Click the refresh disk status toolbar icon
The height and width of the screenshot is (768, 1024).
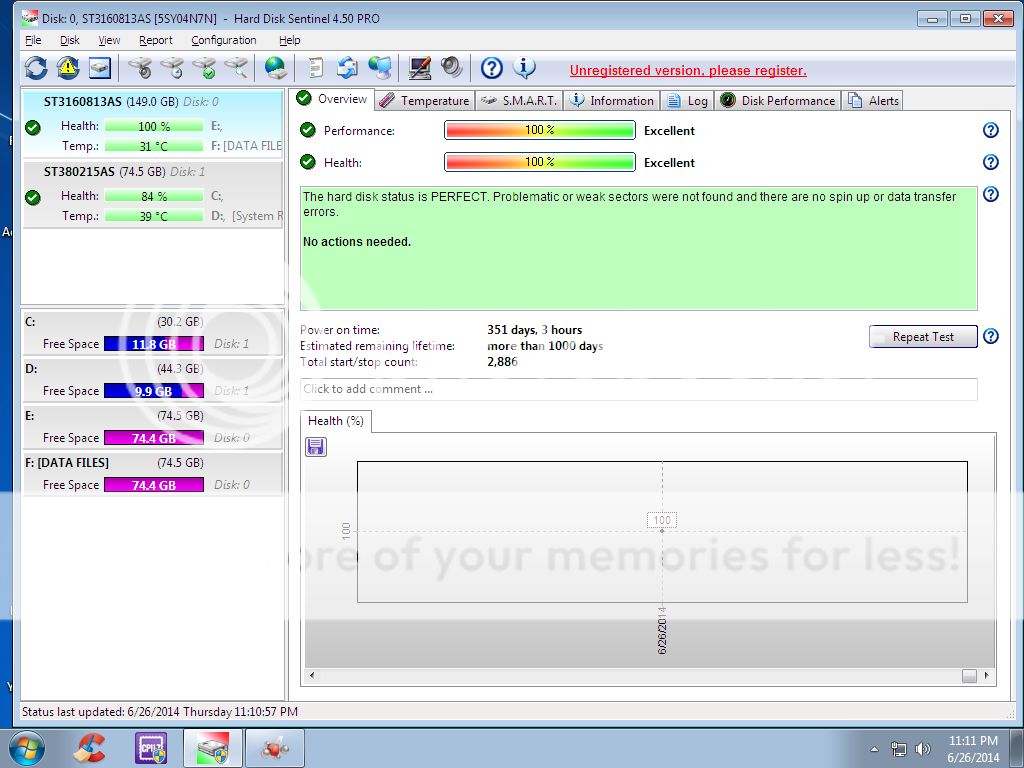point(36,68)
